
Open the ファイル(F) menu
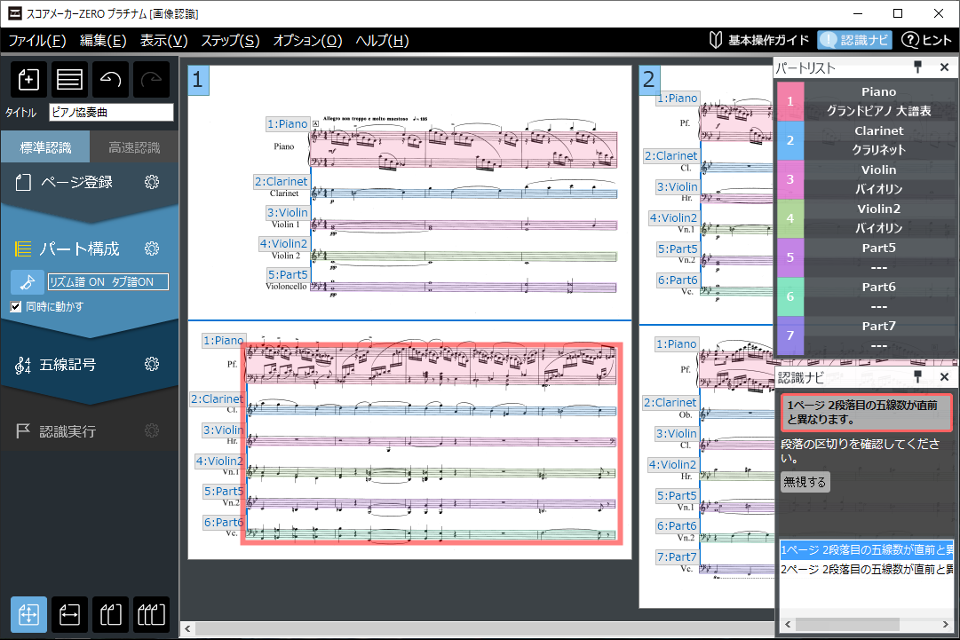[x=37, y=40]
